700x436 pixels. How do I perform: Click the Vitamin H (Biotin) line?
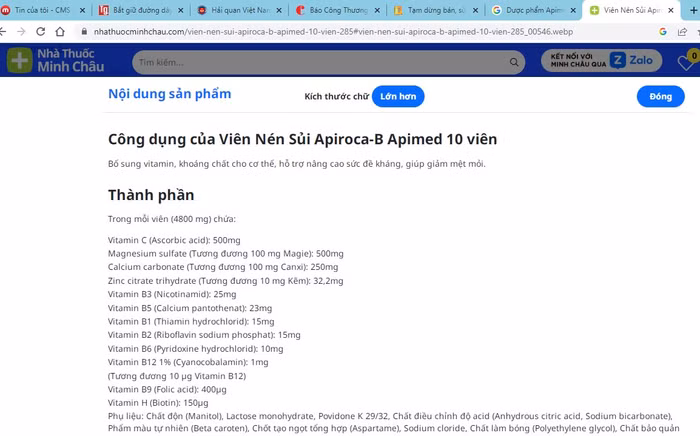click(x=158, y=403)
